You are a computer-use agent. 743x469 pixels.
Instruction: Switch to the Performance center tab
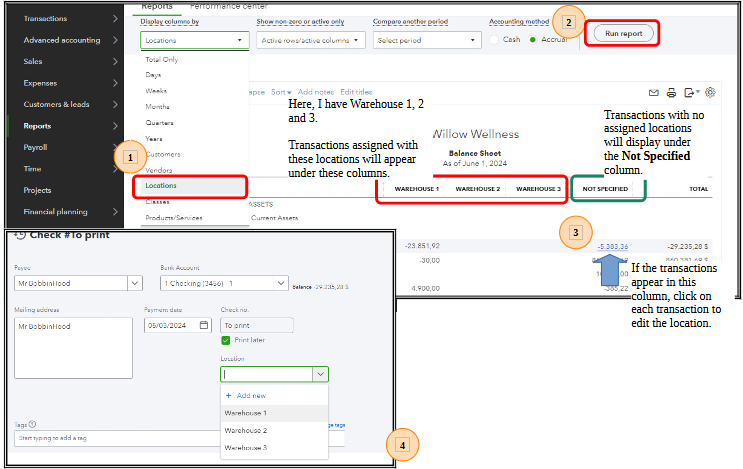coord(228,7)
